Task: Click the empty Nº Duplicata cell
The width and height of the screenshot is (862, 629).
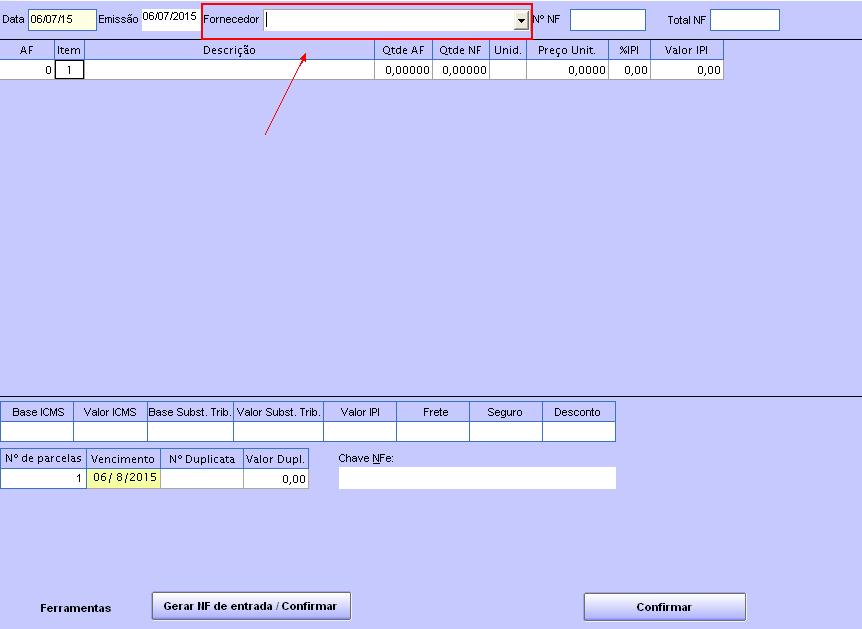Action: coord(202,478)
